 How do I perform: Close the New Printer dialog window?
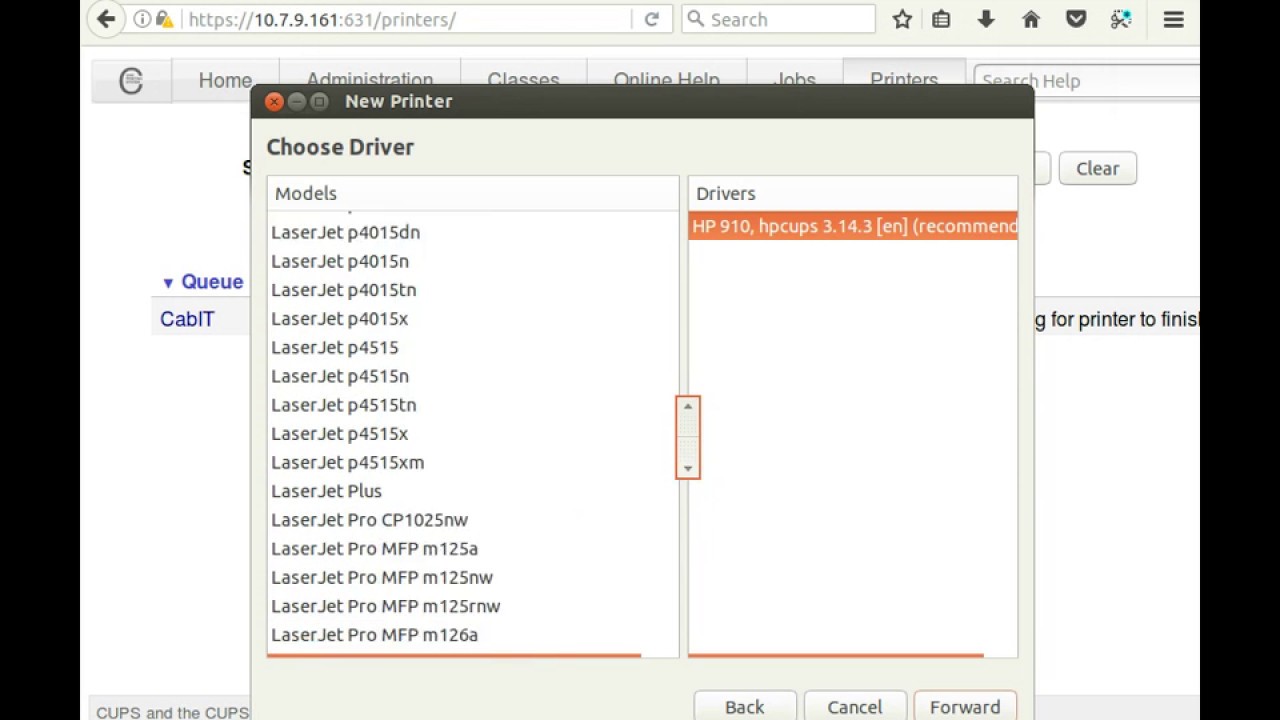click(x=274, y=101)
